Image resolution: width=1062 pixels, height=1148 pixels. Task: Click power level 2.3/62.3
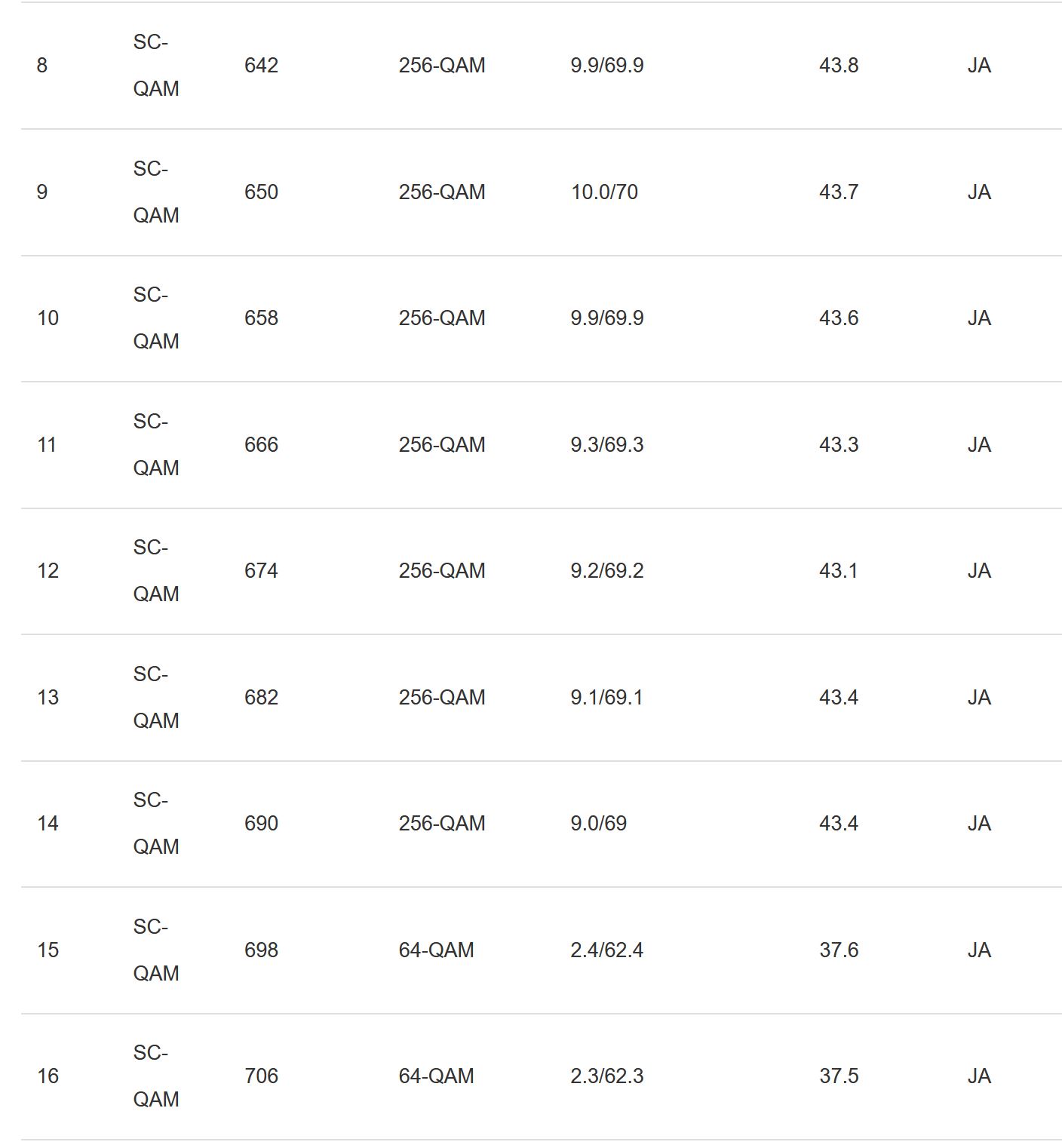[x=606, y=1076]
